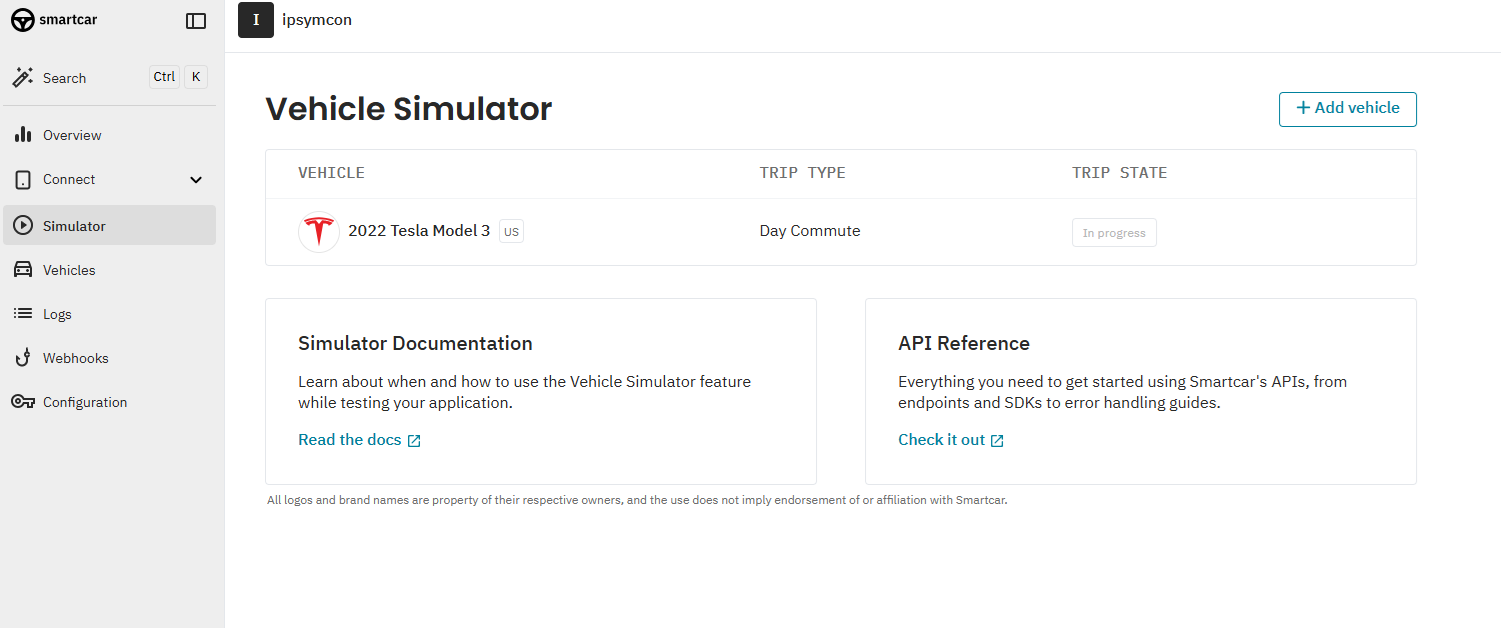Viewport: 1501px width, 628px height.
Task: Click the ipsymcon application name
Action: (x=317, y=20)
